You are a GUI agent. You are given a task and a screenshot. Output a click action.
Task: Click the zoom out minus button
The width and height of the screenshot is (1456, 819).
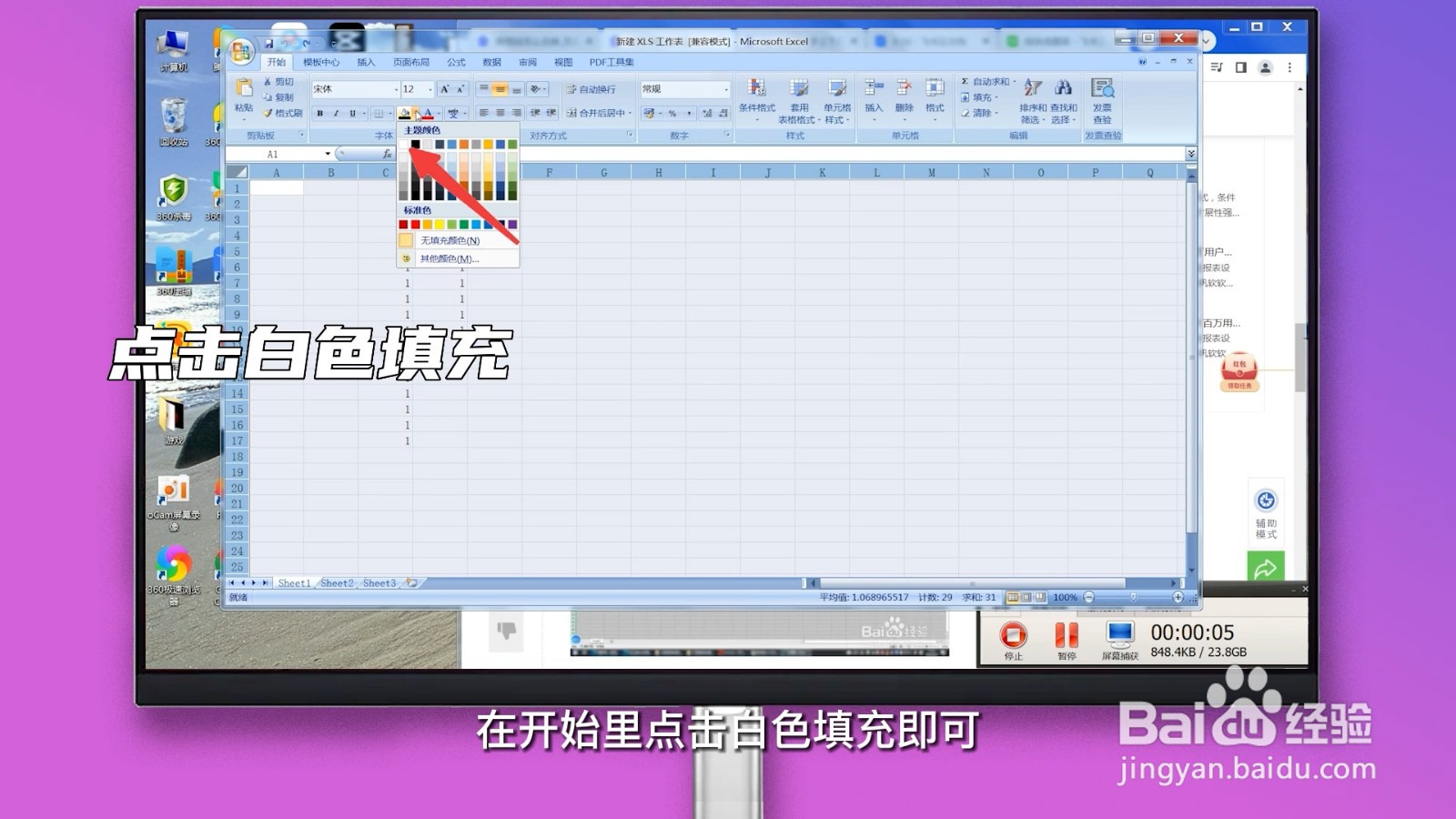[1088, 597]
